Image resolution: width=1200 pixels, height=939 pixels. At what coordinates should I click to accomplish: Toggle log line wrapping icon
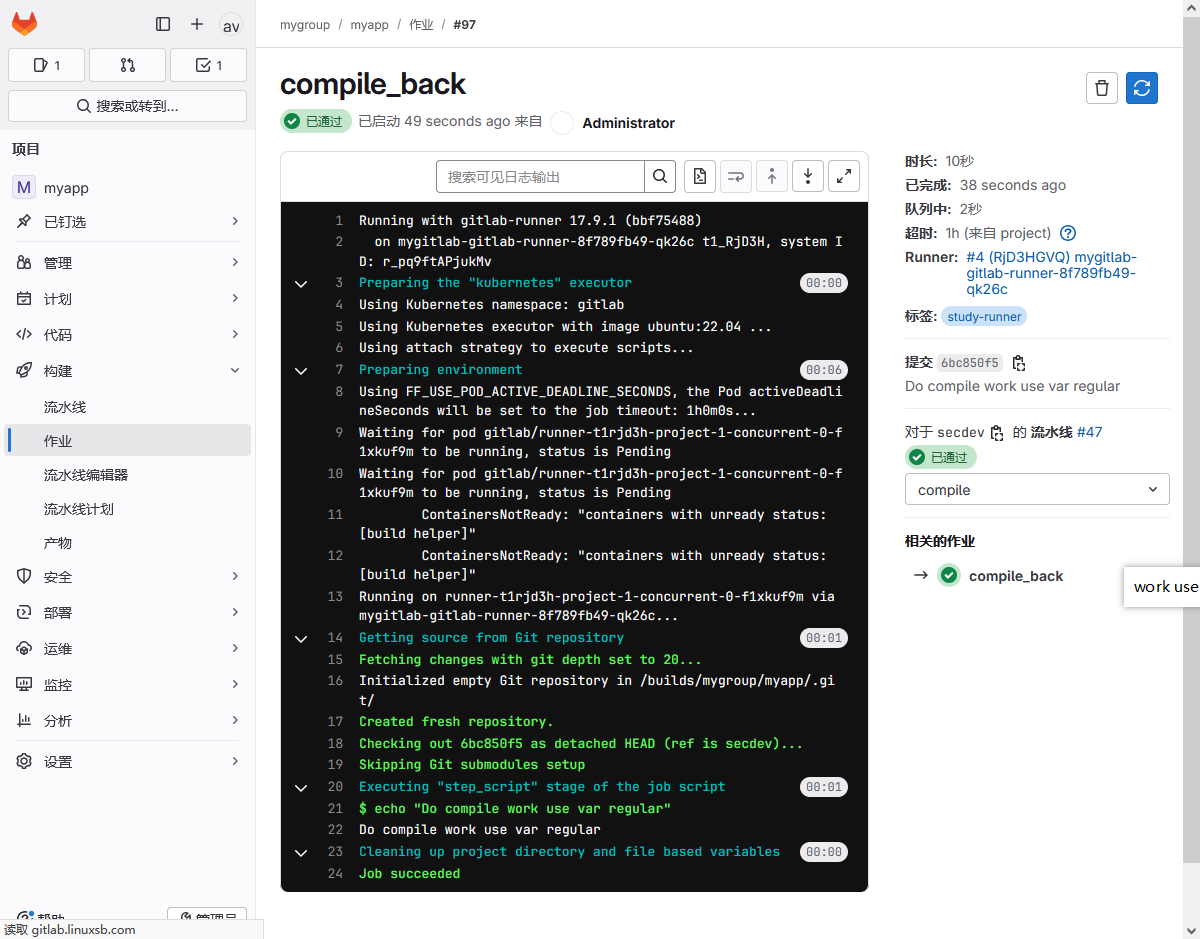pyautogui.click(x=736, y=176)
